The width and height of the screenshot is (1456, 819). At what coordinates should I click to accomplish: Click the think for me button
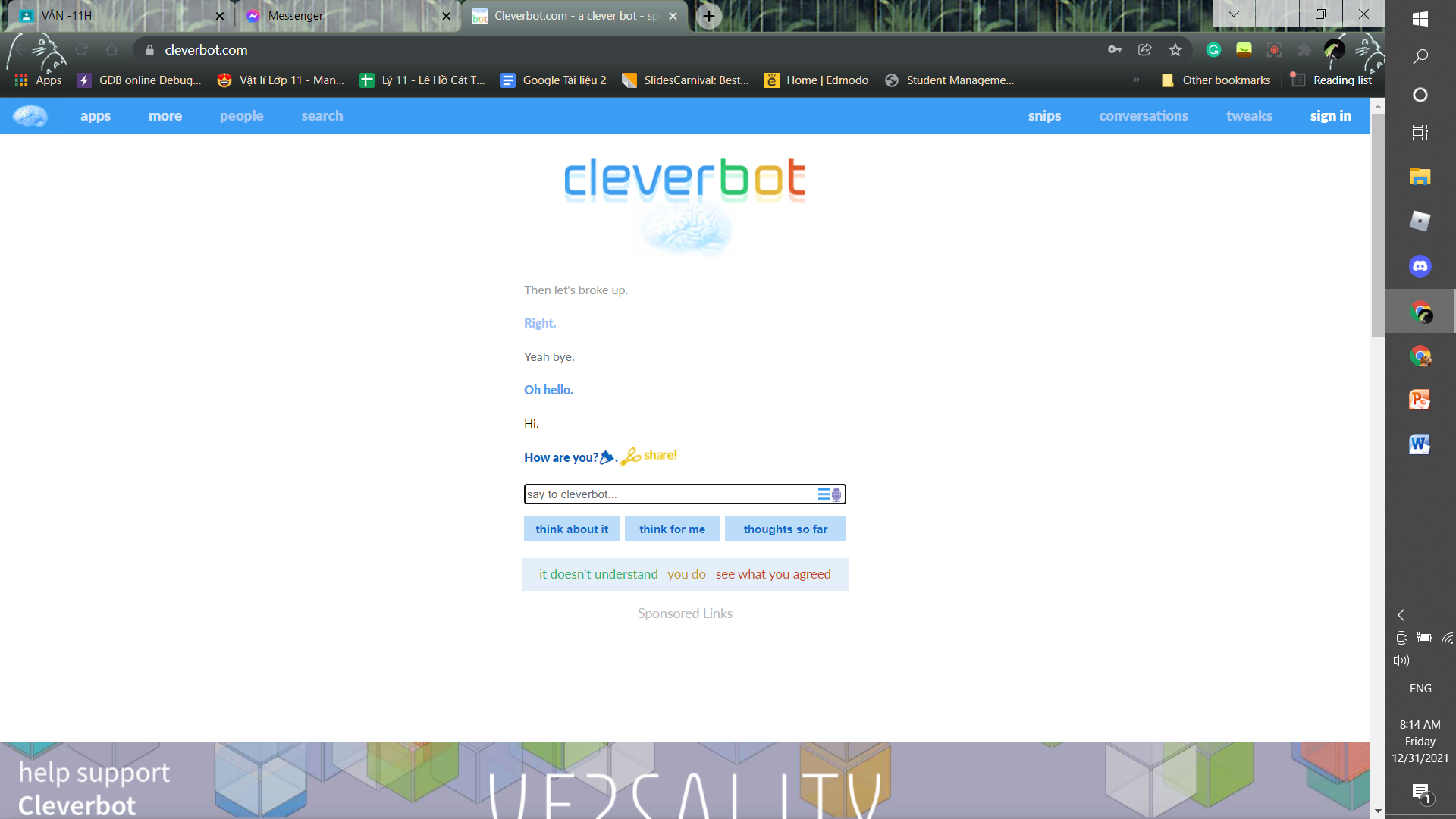(672, 529)
